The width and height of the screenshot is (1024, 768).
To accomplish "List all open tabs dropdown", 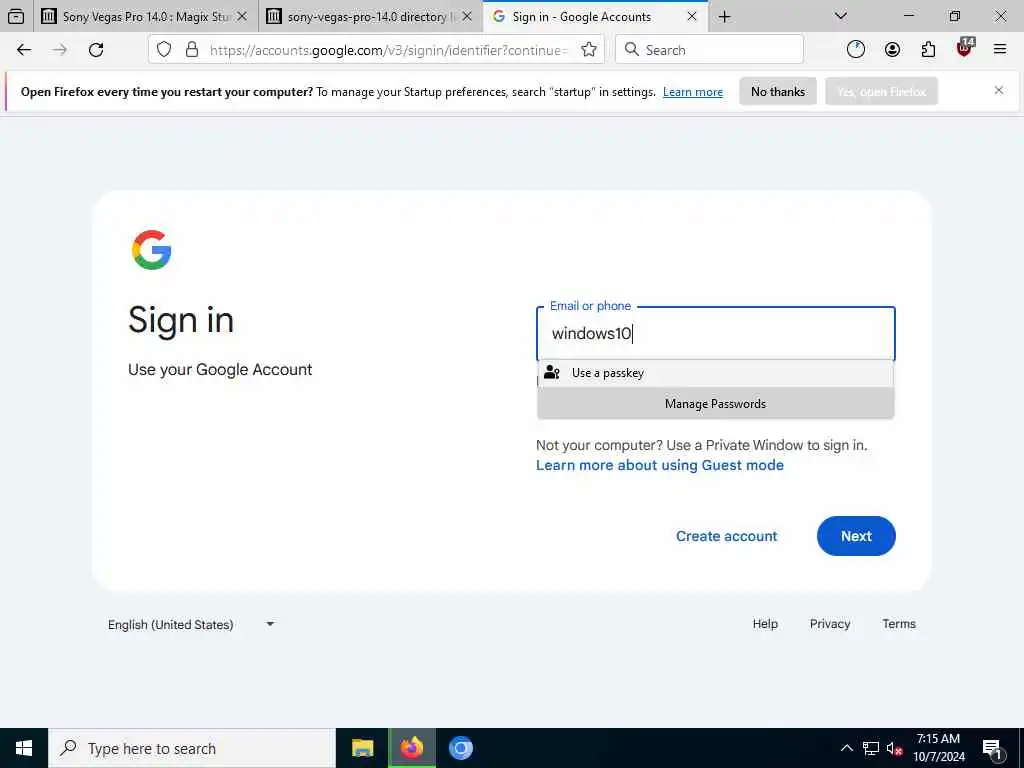I will (841, 16).
